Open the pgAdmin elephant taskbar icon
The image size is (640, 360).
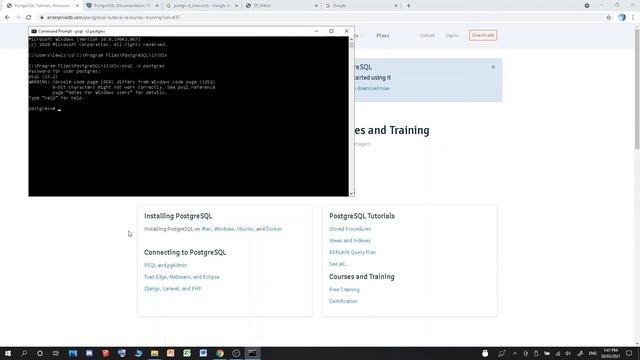tap(122, 353)
